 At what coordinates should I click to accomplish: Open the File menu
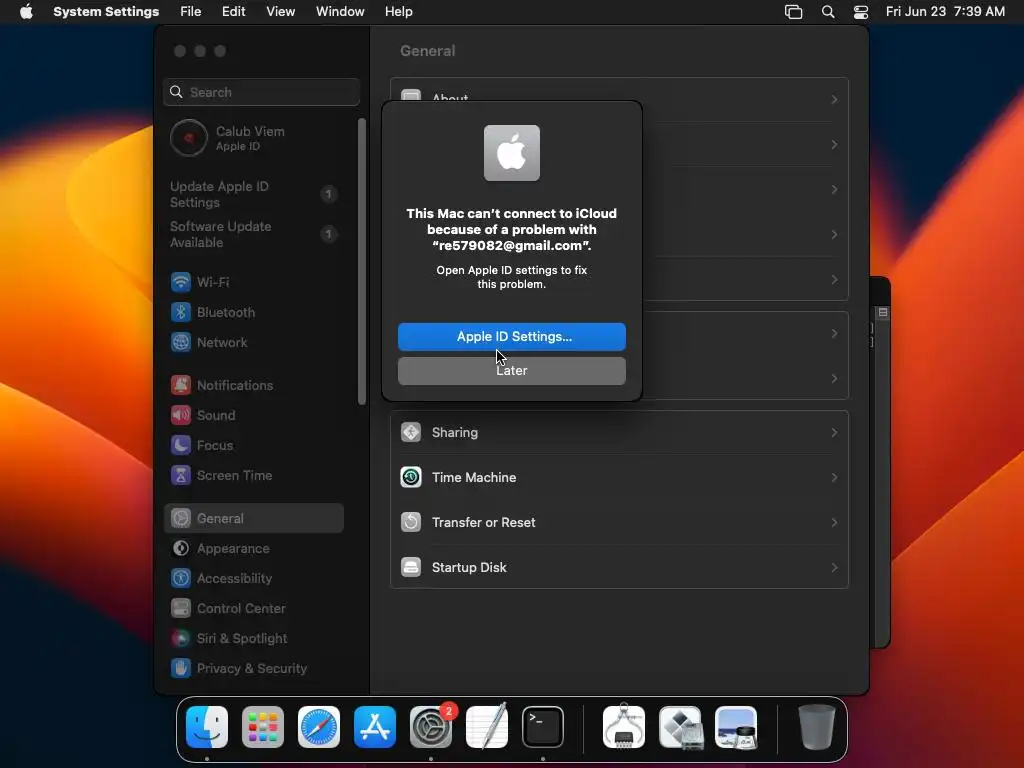coord(191,12)
